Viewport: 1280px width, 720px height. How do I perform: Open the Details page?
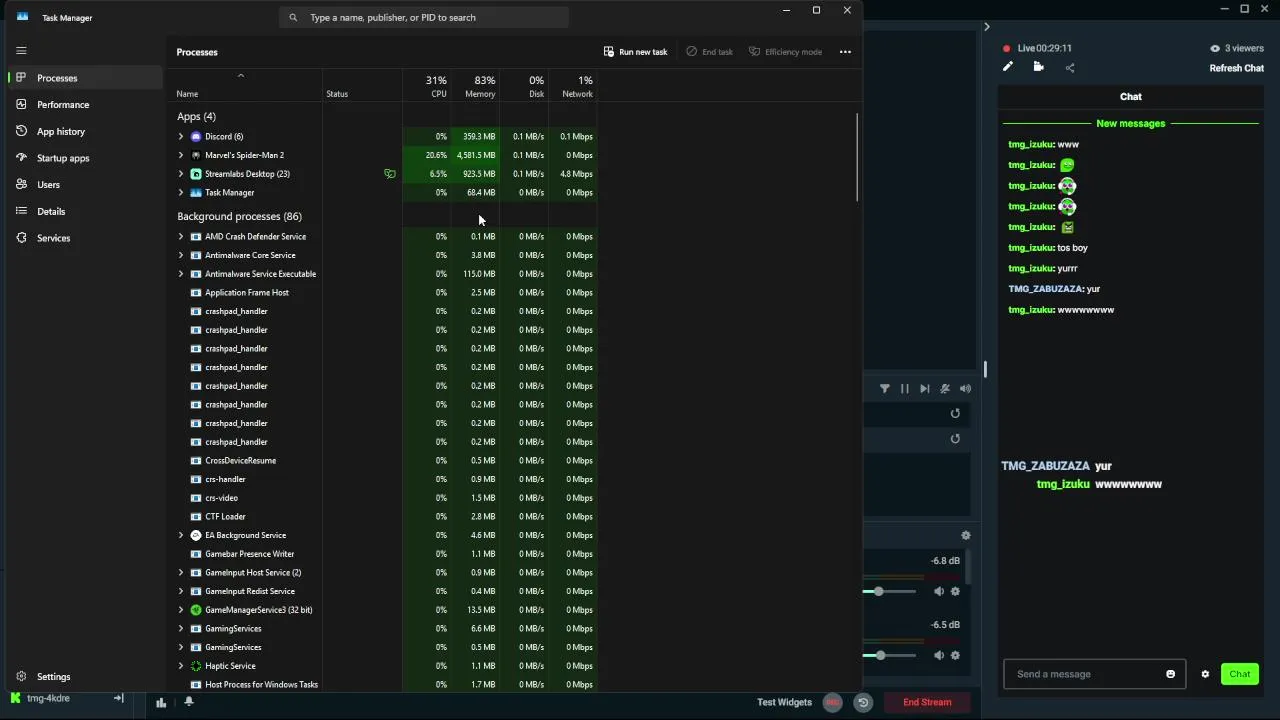[x=84, y=211]
